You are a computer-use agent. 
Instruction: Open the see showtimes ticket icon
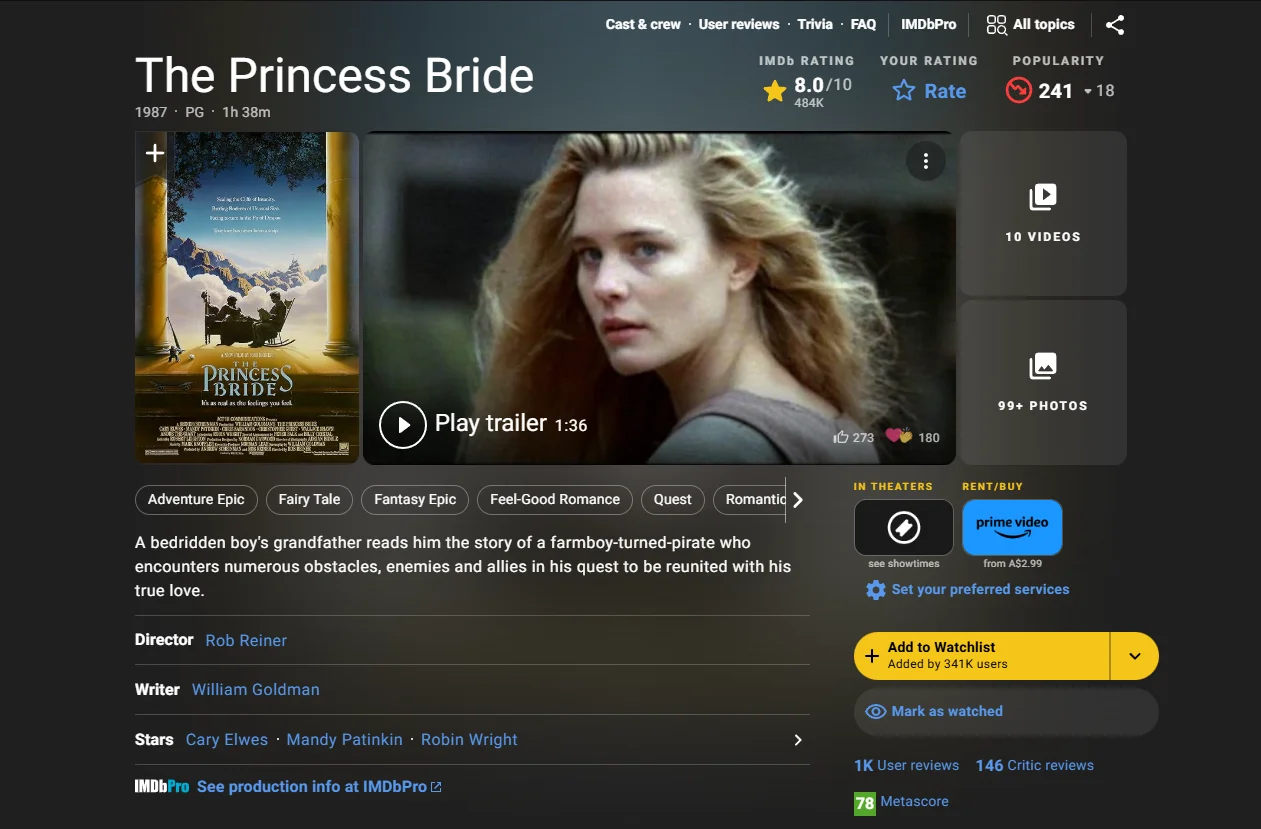(x=903, y=527)
